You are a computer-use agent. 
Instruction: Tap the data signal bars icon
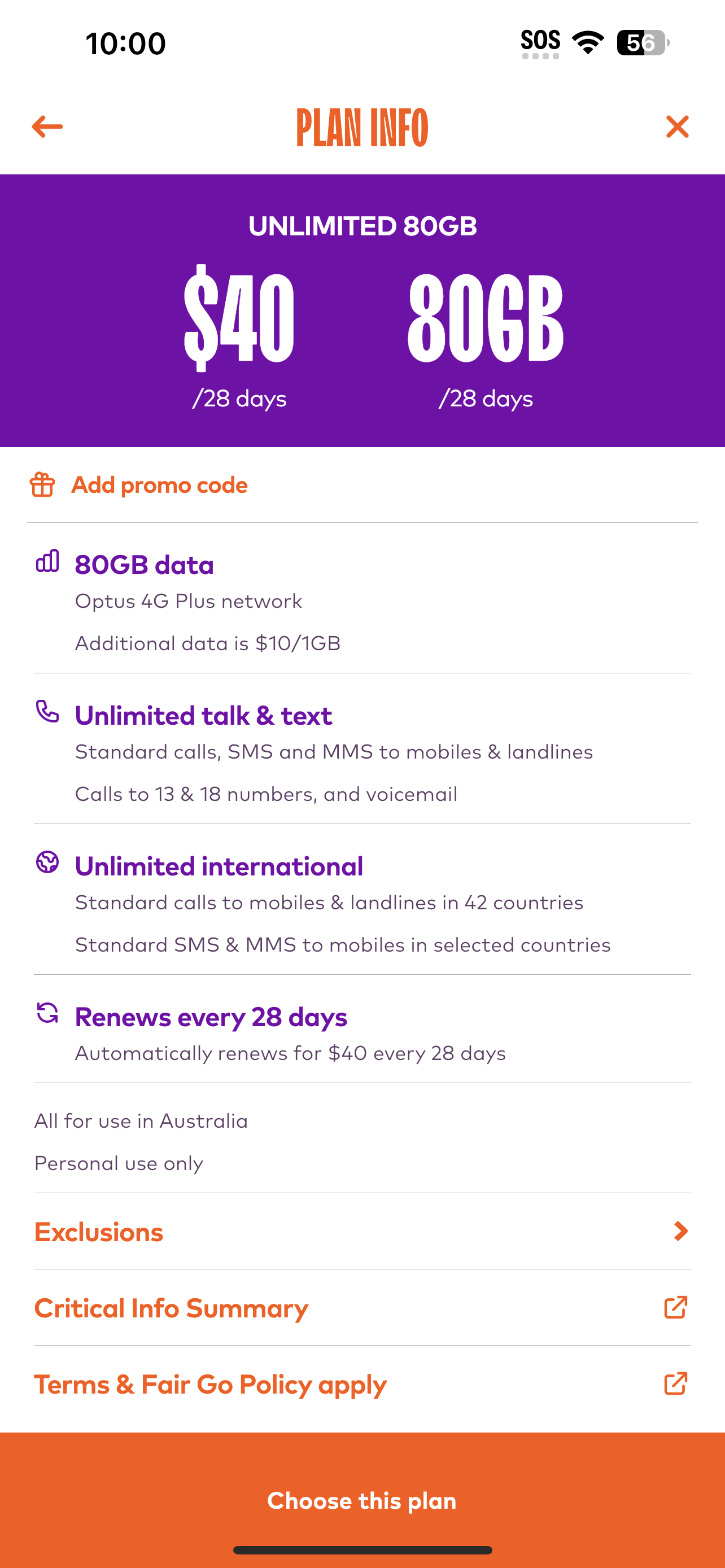47,560
